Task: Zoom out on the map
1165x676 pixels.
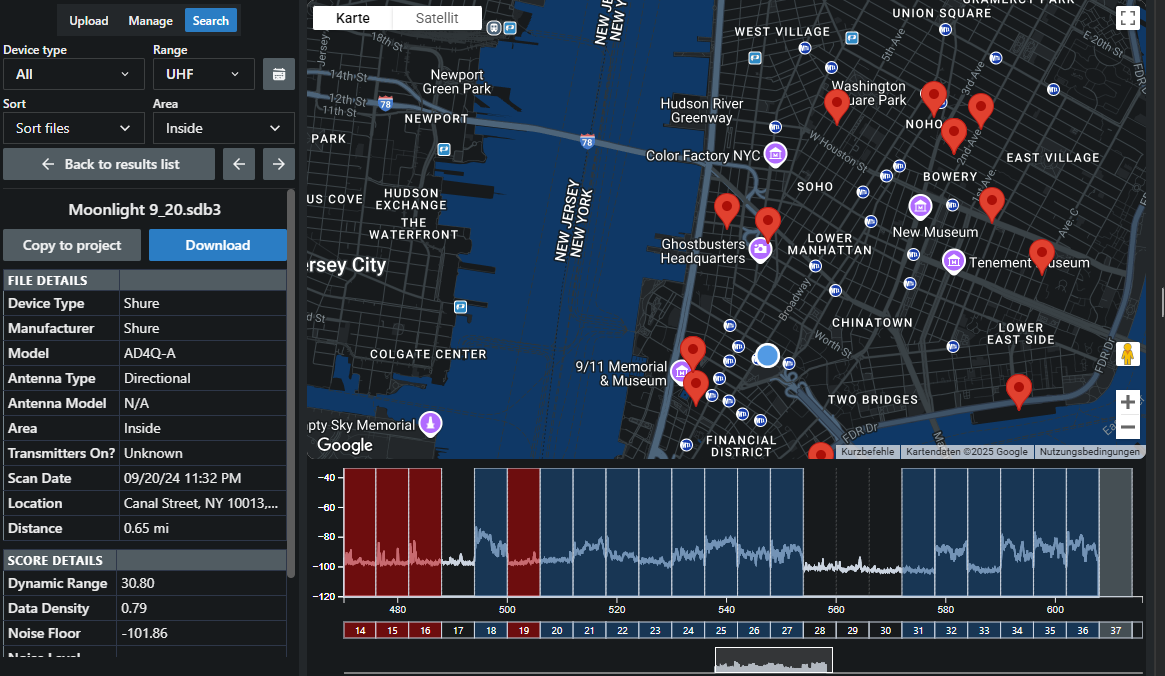Action: [1128, 428]
